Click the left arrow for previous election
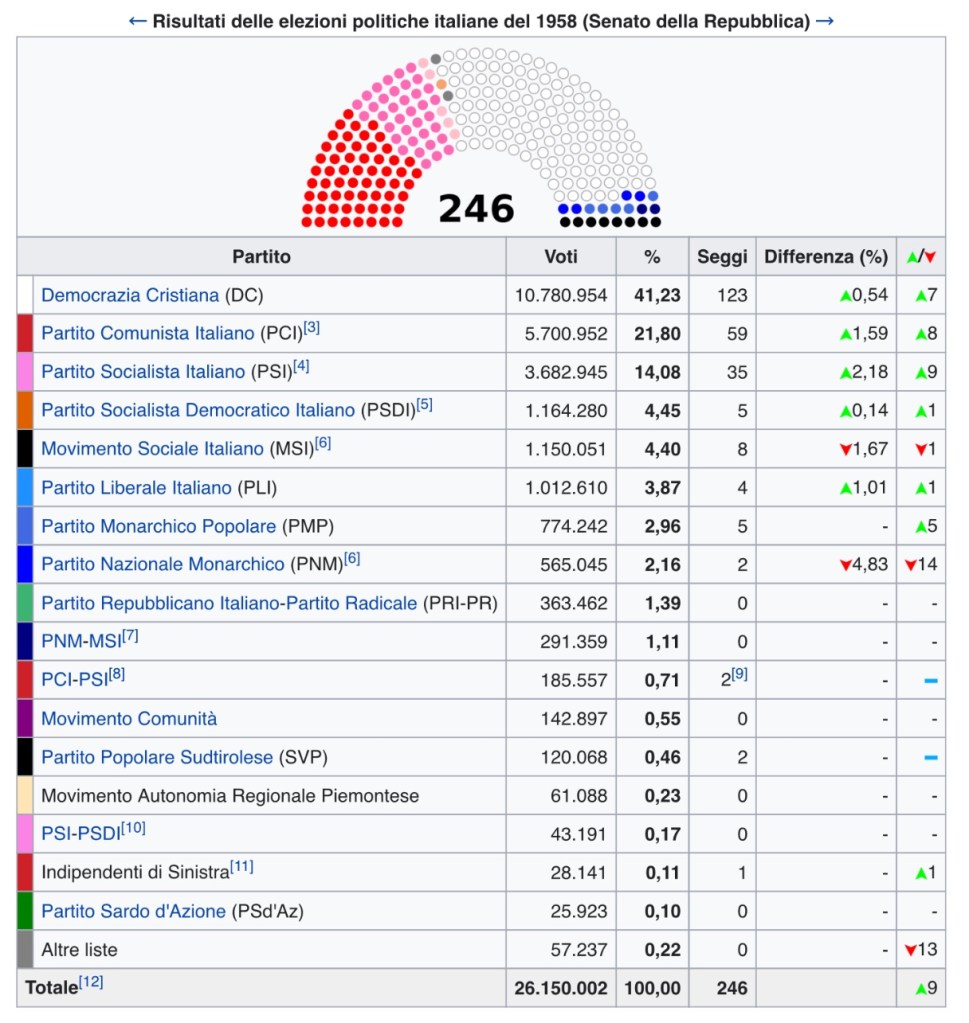This screenshot has height=1023, width=969. point(137,21)
